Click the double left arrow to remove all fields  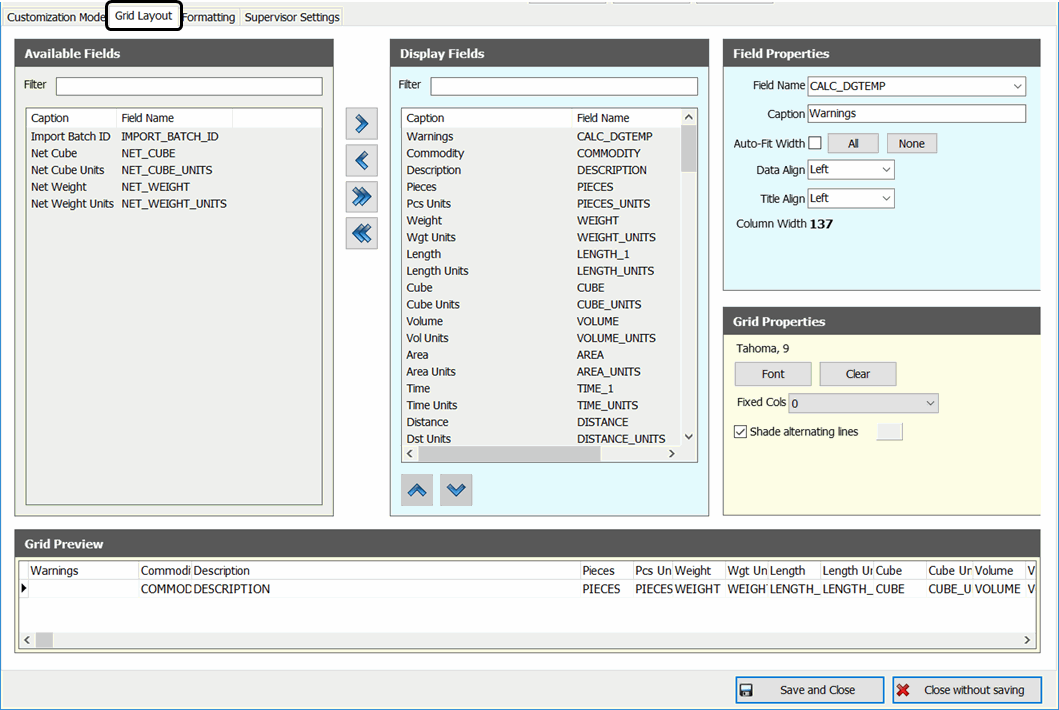click(x=361, y=233)
